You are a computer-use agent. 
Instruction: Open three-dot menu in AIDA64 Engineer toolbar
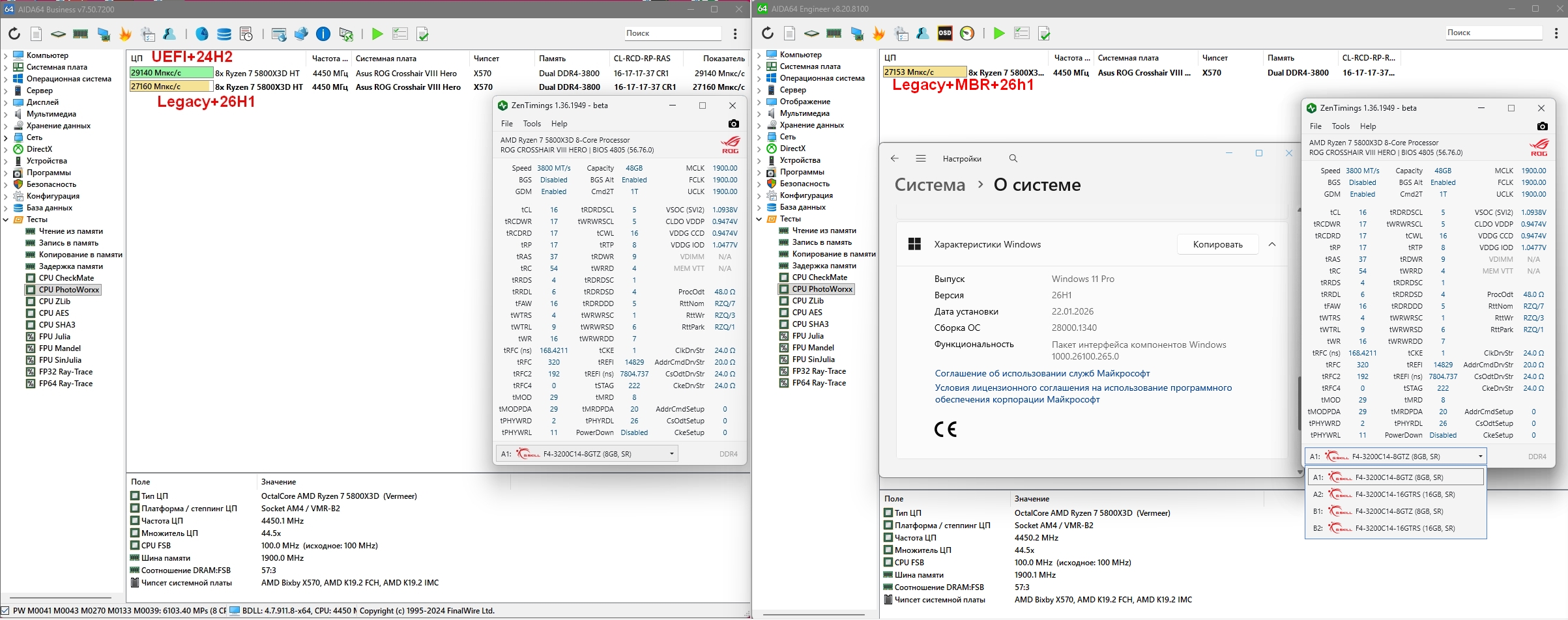click(1556, 33)
